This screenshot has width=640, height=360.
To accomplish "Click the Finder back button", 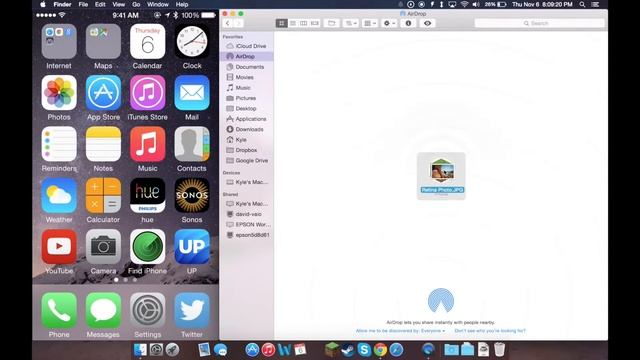I will coord(227,23).
